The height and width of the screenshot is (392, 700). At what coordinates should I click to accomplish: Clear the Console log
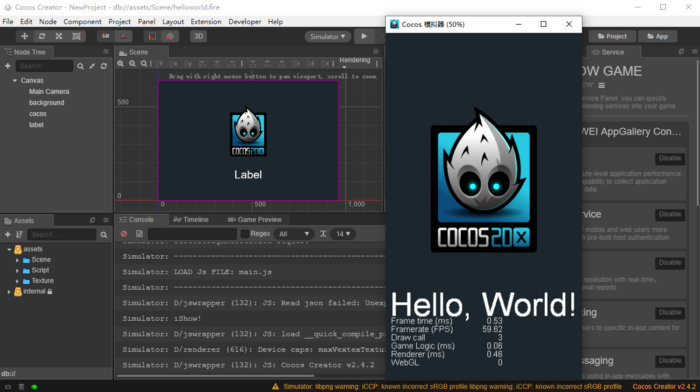pyautogui.click(x=124, y=234)
